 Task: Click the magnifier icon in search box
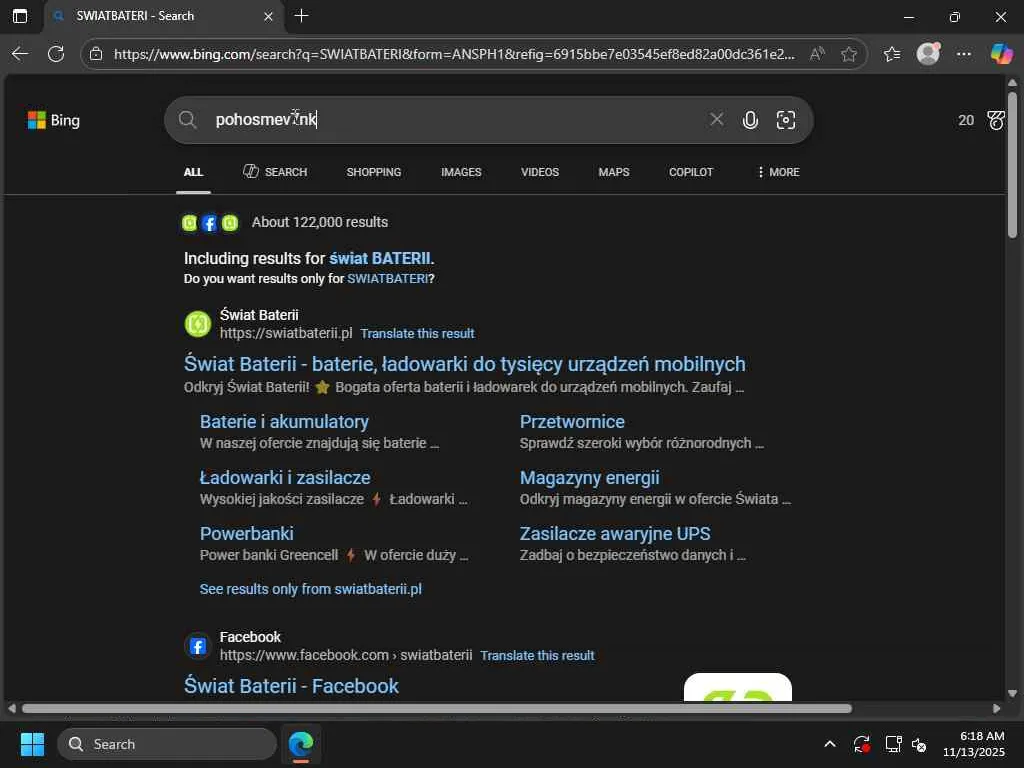pos(187,120)
